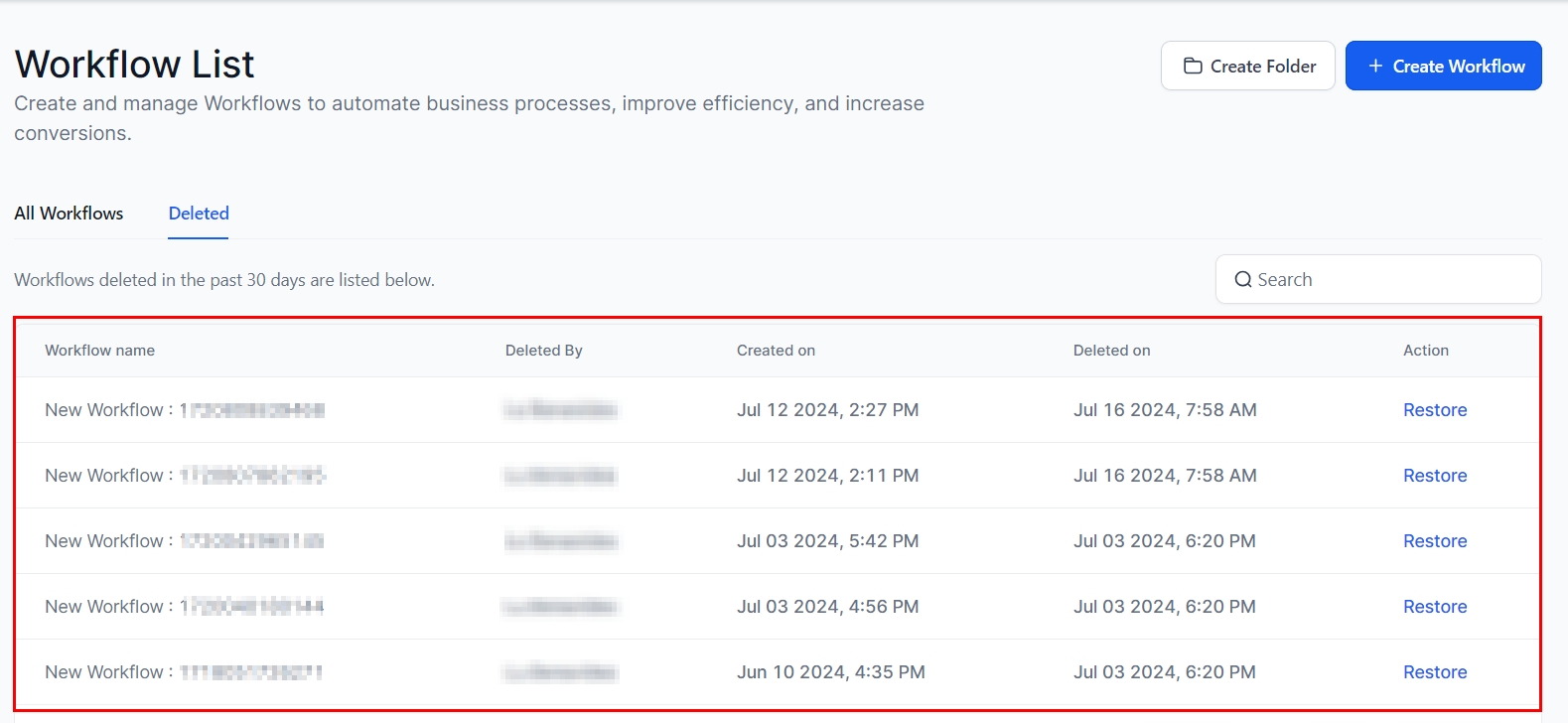Image resolution: width=1568 pixels, height=723 pixels.
Task: Restore the workflow created Jul 03, 5:42 PM
Action: (x=1435, y=541)
